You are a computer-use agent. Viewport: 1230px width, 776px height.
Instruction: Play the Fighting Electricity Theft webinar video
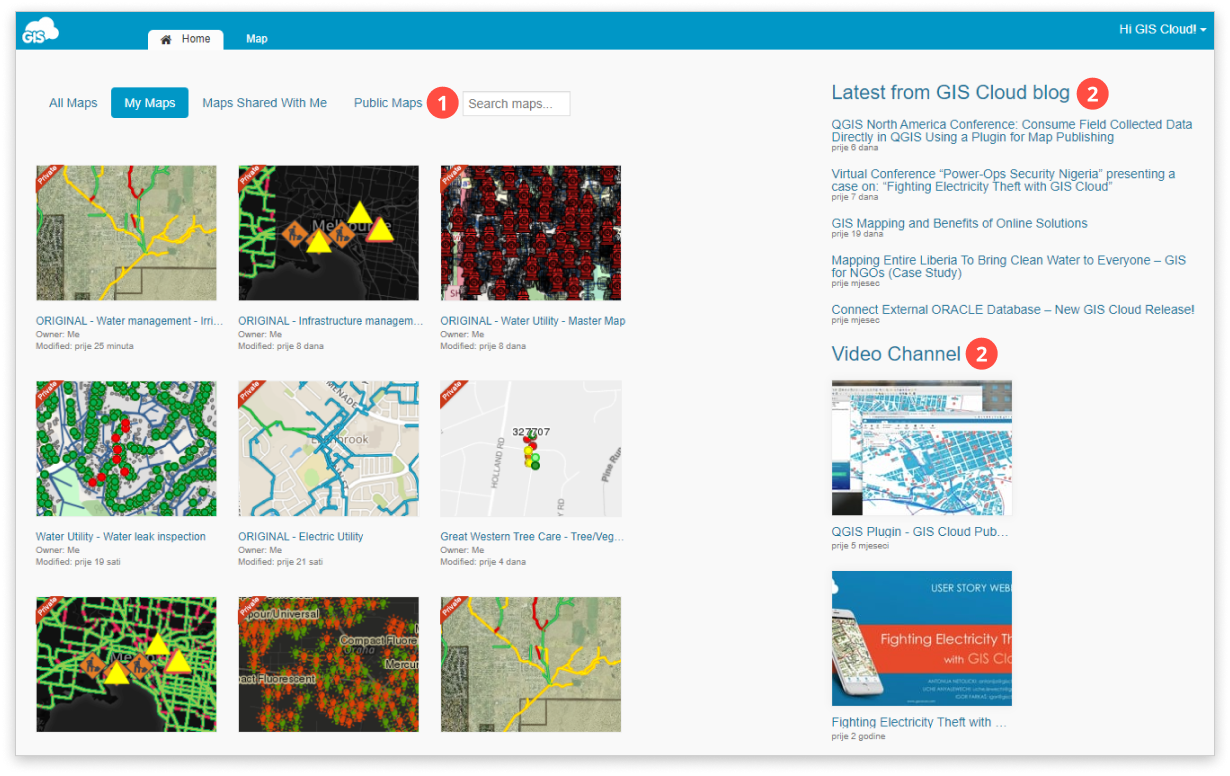tap(920, 638)
